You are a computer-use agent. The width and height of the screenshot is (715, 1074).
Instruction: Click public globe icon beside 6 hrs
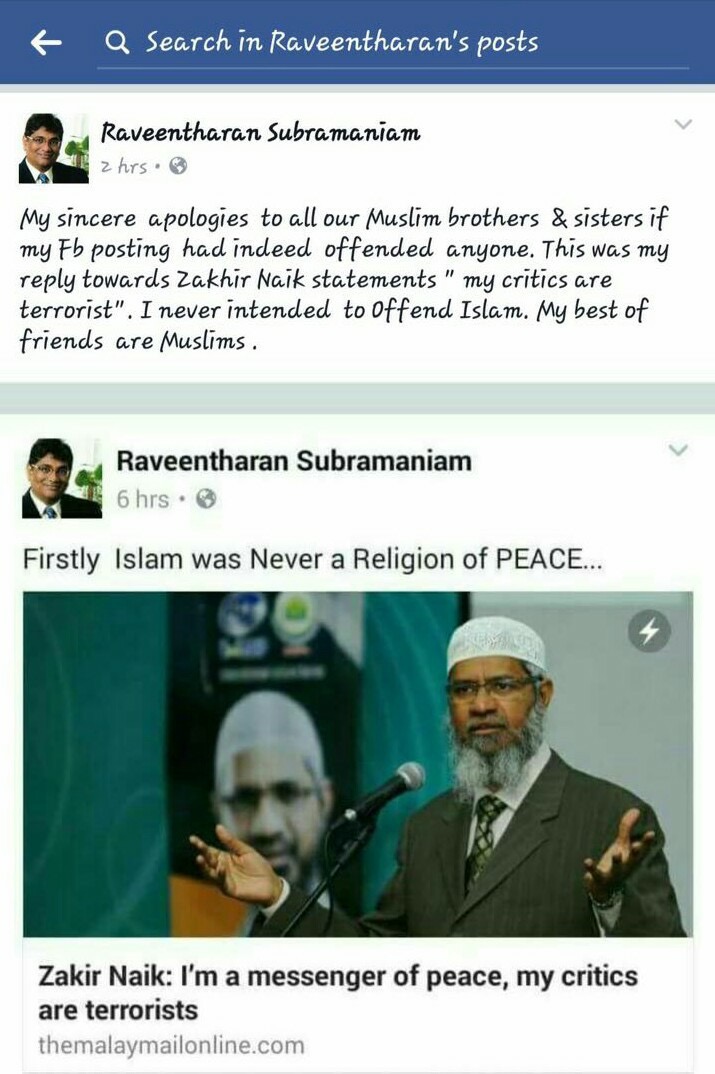pos(206,499)
